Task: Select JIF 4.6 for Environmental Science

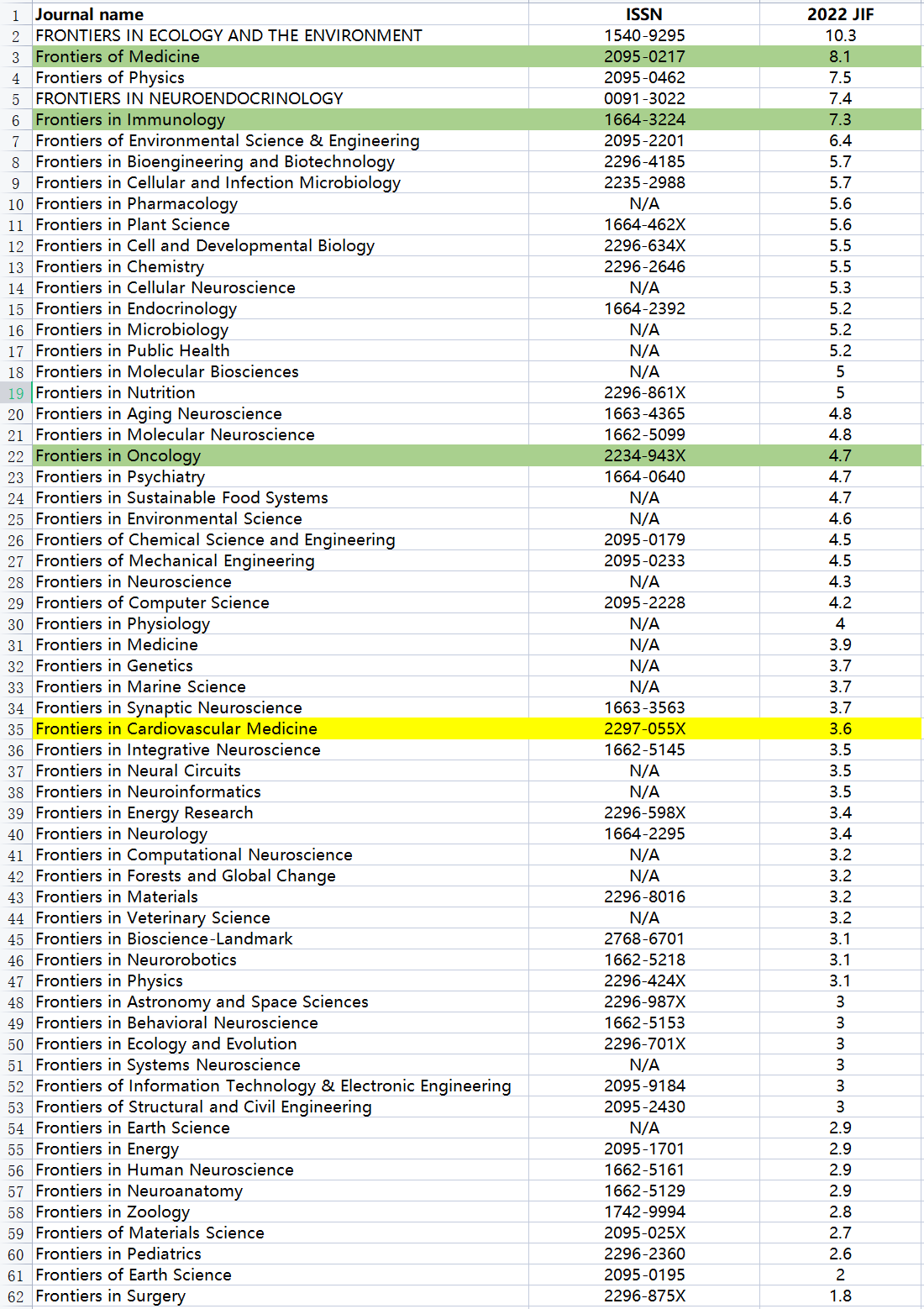Action: pyautogui.click(x=840, y=518)
